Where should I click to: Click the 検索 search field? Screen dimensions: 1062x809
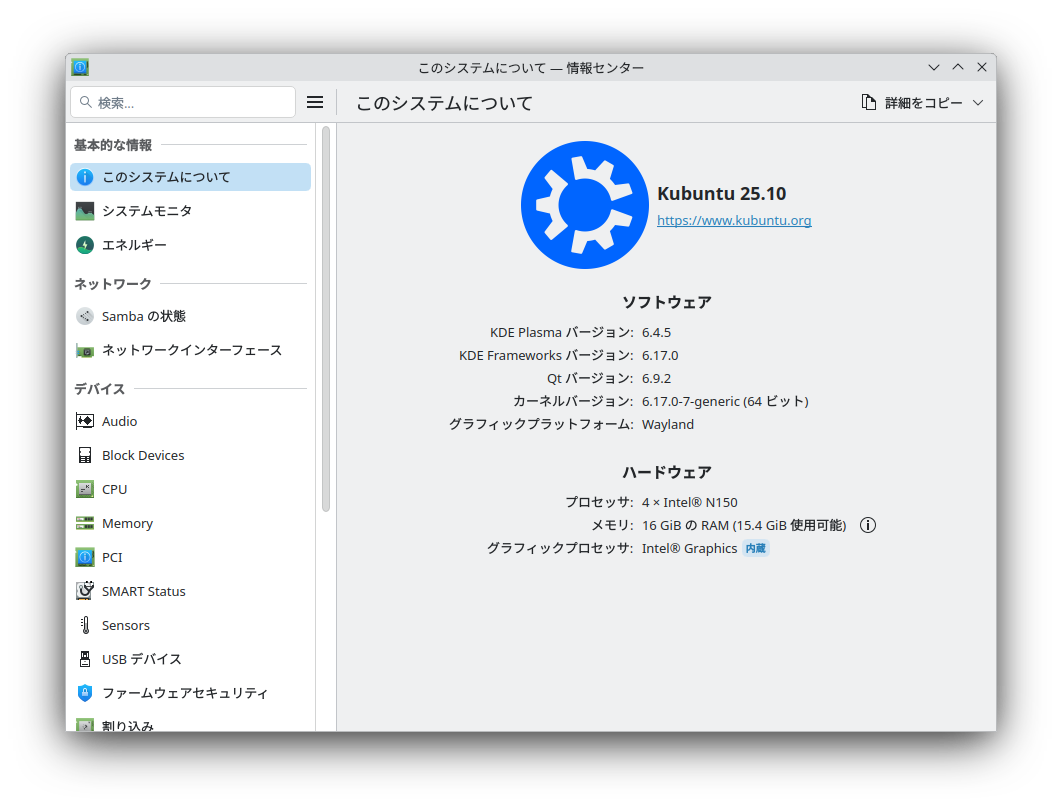click(x=183, y=101)
